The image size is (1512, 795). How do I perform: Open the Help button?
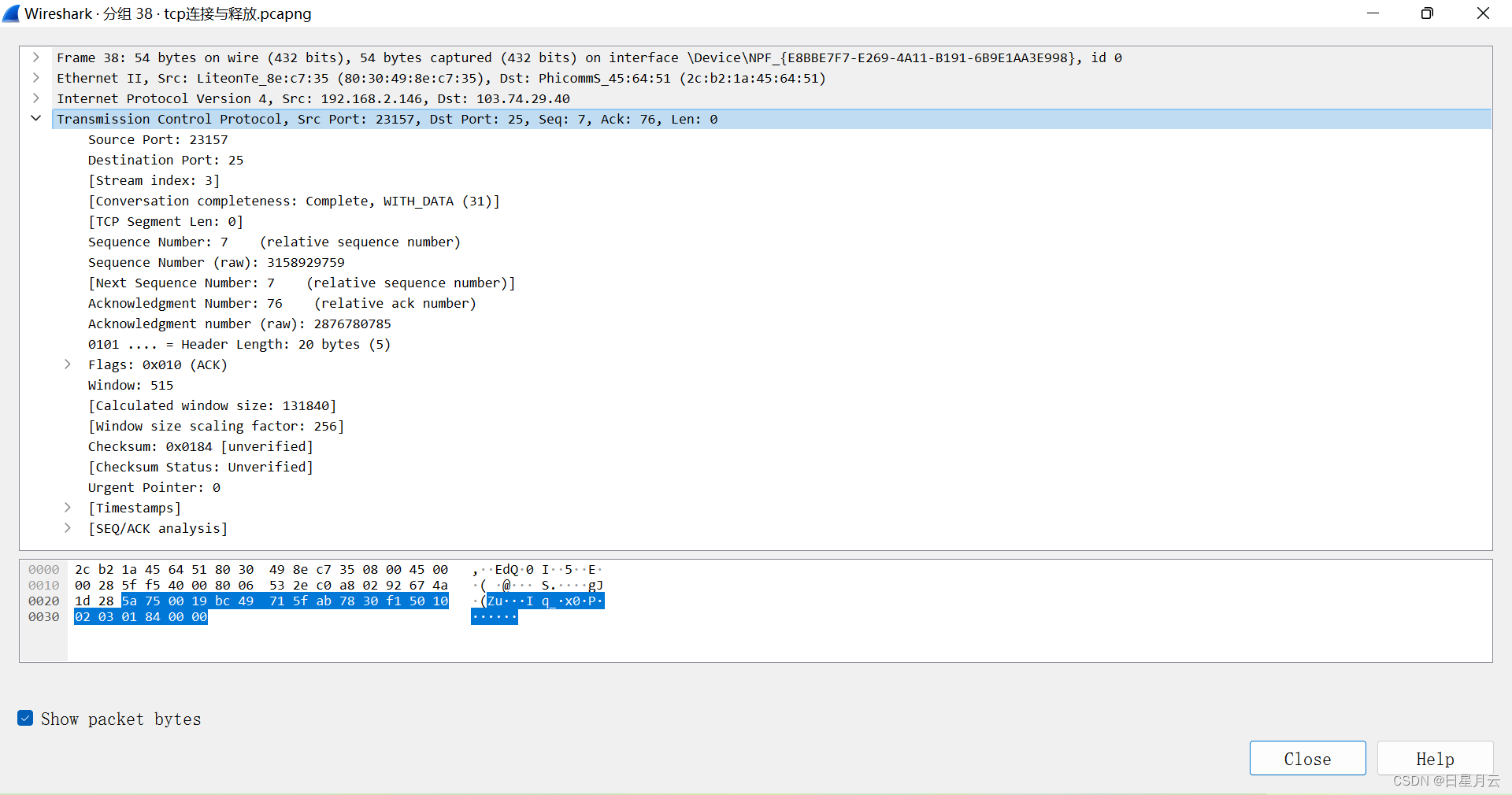pyautogui.click(x=1435, y=758)
